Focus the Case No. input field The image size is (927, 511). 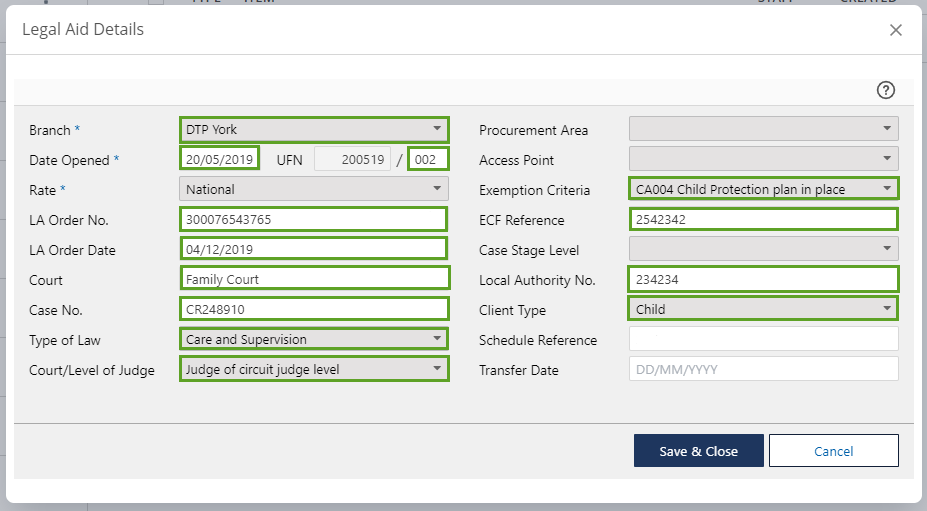click(x=314, y=309)
